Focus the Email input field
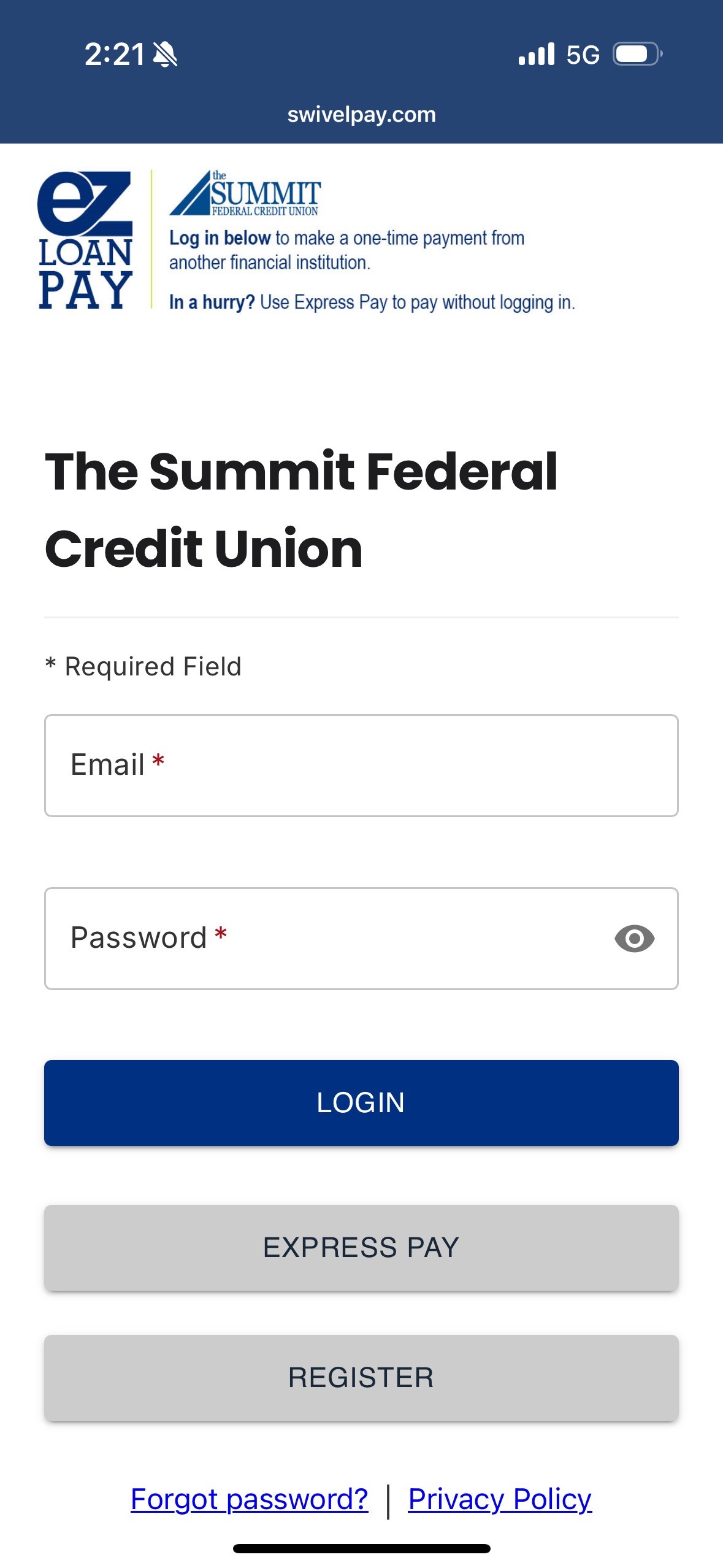The image size is (723, 1568). point(361,765)
